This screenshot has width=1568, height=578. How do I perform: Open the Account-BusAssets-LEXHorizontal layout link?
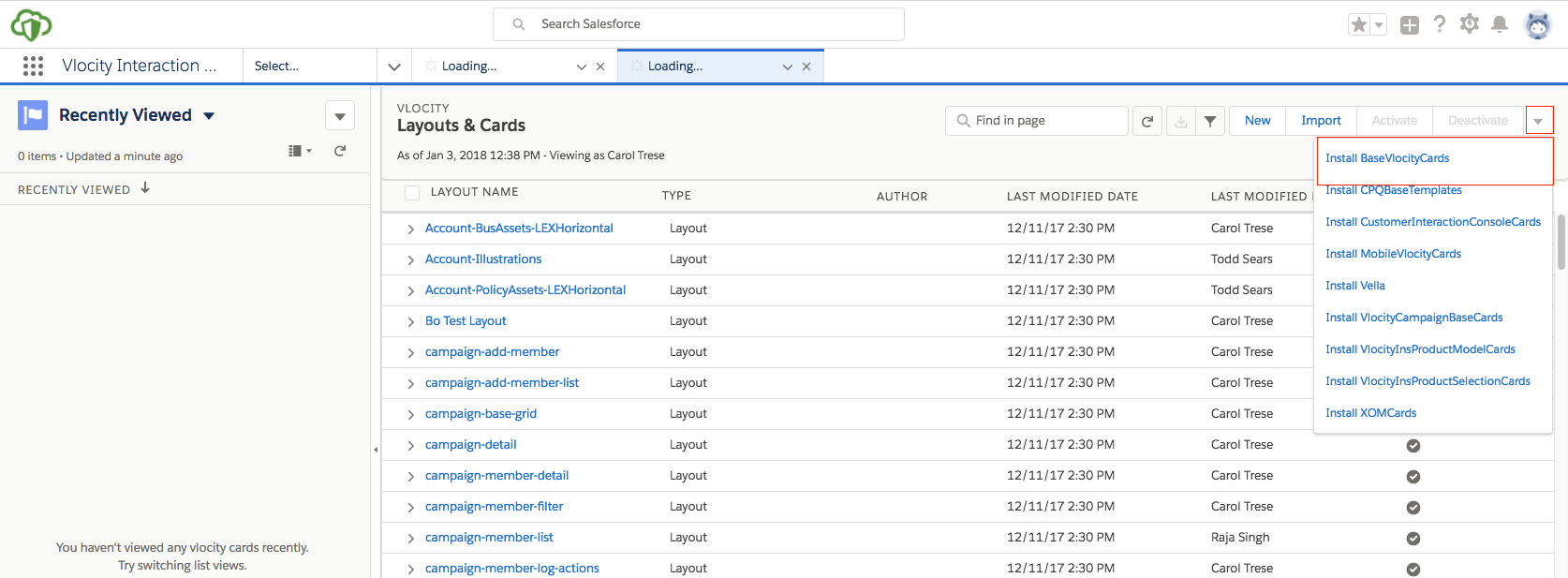(519, 229)
